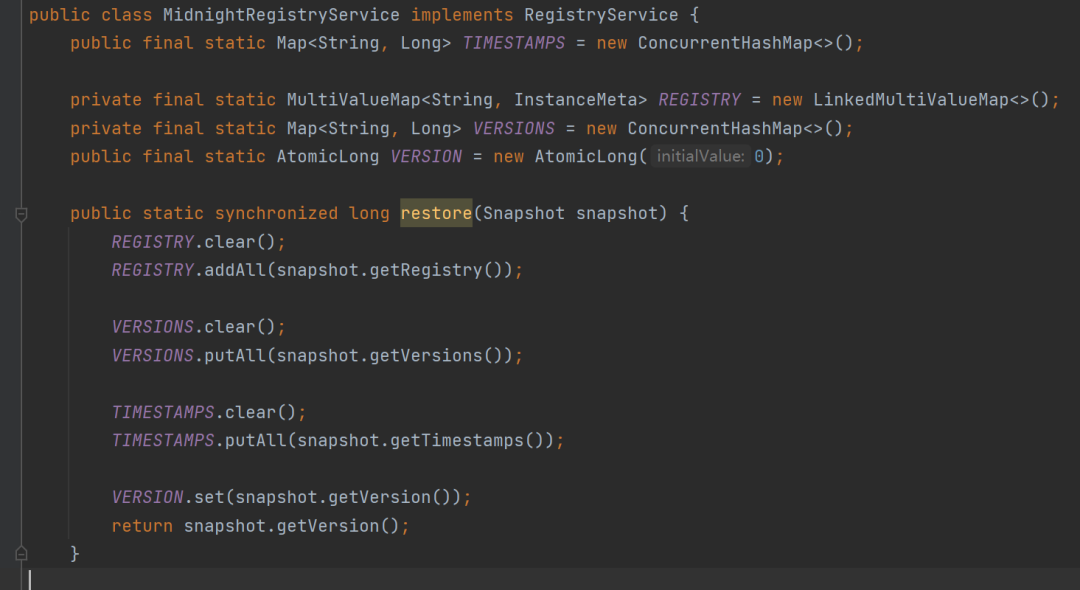Click the REGISTRY field in its declaration line
Image resolution: width=1080 pixels, height=590 pixels.
tap(700, 100)
